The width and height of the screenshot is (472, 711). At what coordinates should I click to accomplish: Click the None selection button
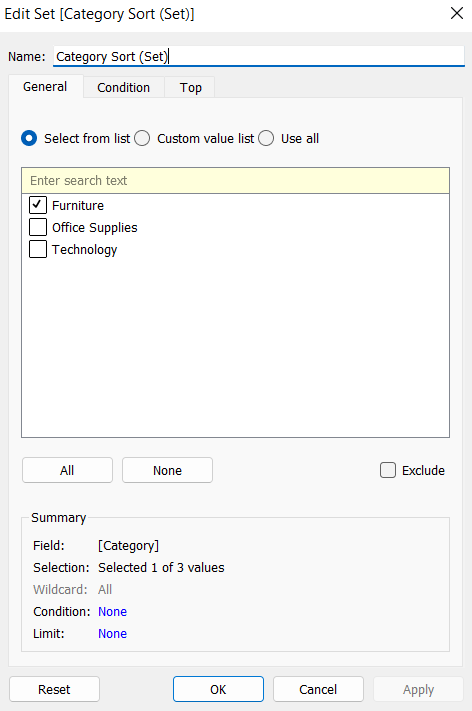click(167, 470)
